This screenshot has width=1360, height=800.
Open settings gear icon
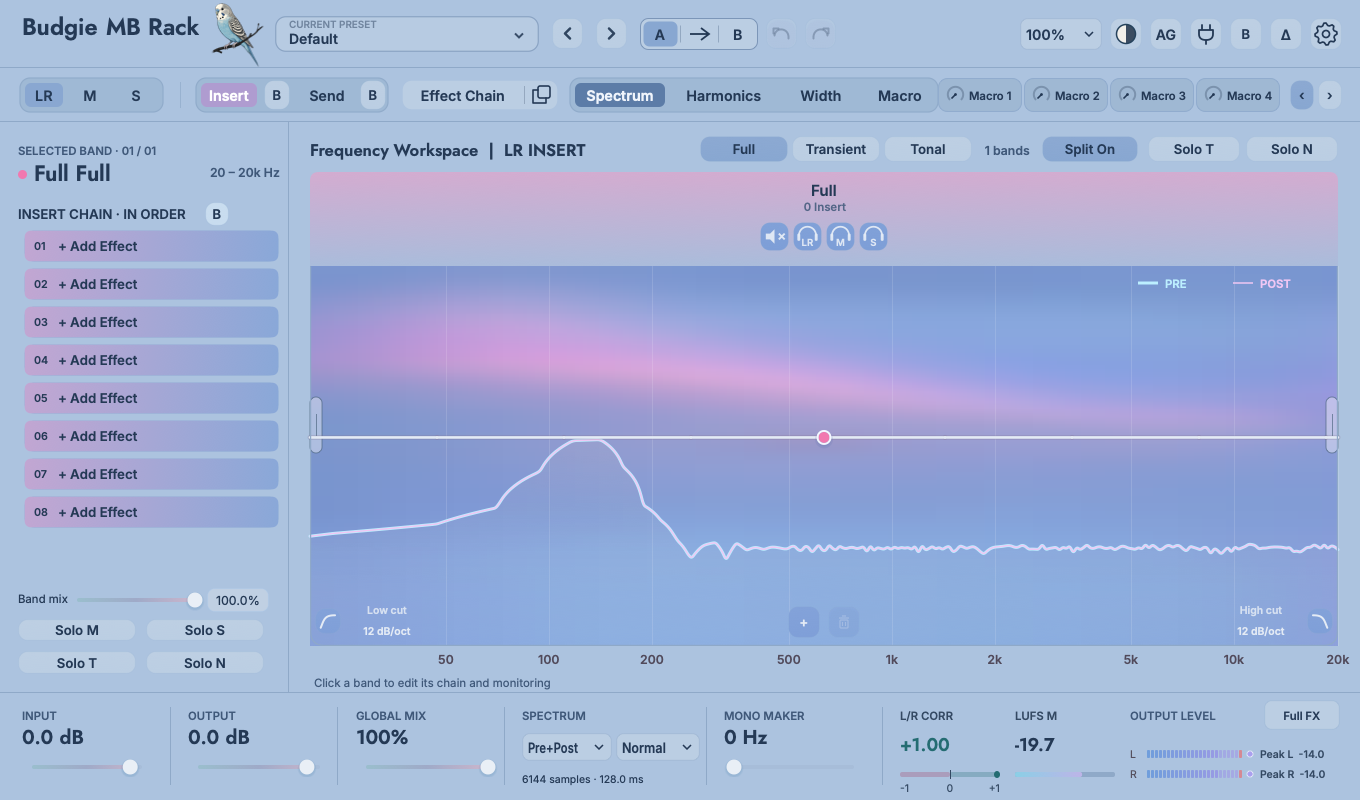click(x=1326, y=34)
